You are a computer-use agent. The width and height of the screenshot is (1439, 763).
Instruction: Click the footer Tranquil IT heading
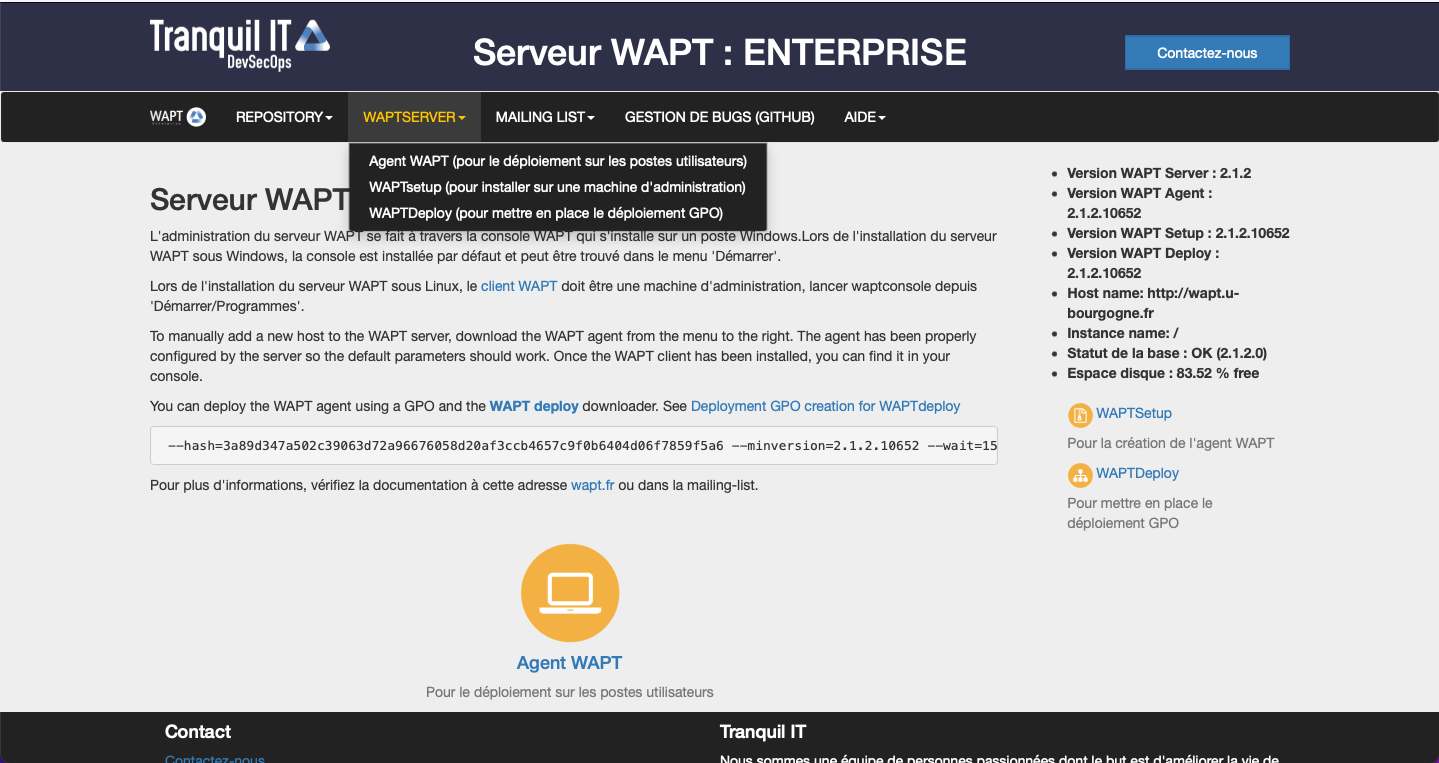tap(763, 732)
